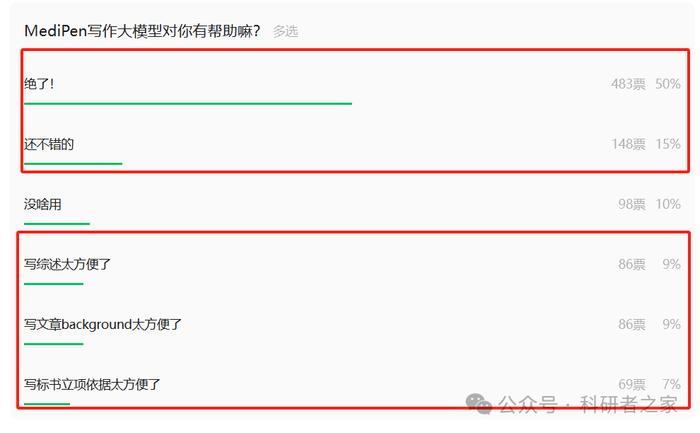
Task: Click the 148票 vote count
Action: coord(628,144)
